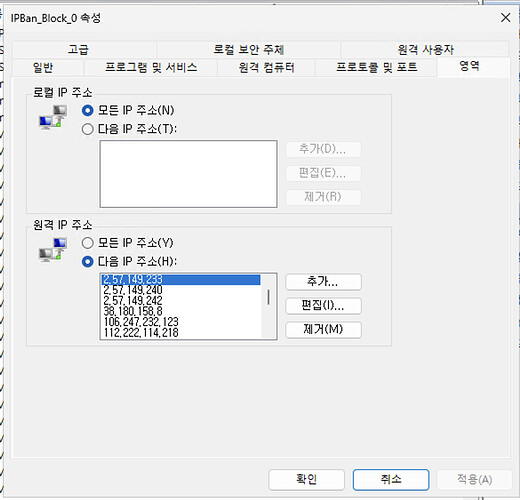Open the 프로토콜 및 포트 tab
520x500 pixels.
(x=376, y=68)
